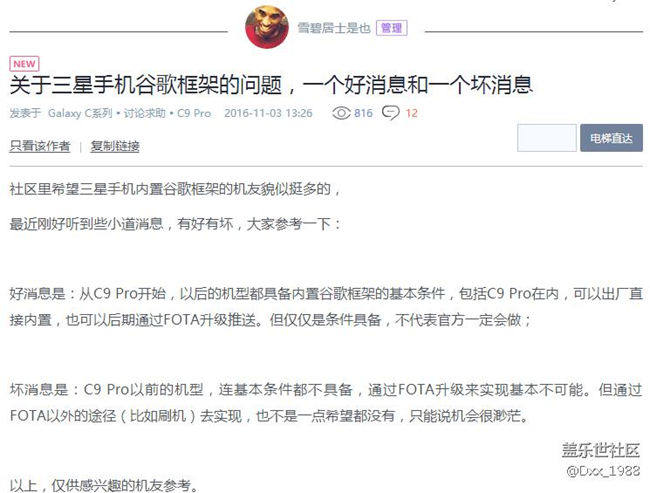Click the post date 2016-11-03 13:26
This screenshot has width=650, height=493.
tap(268, 113)
